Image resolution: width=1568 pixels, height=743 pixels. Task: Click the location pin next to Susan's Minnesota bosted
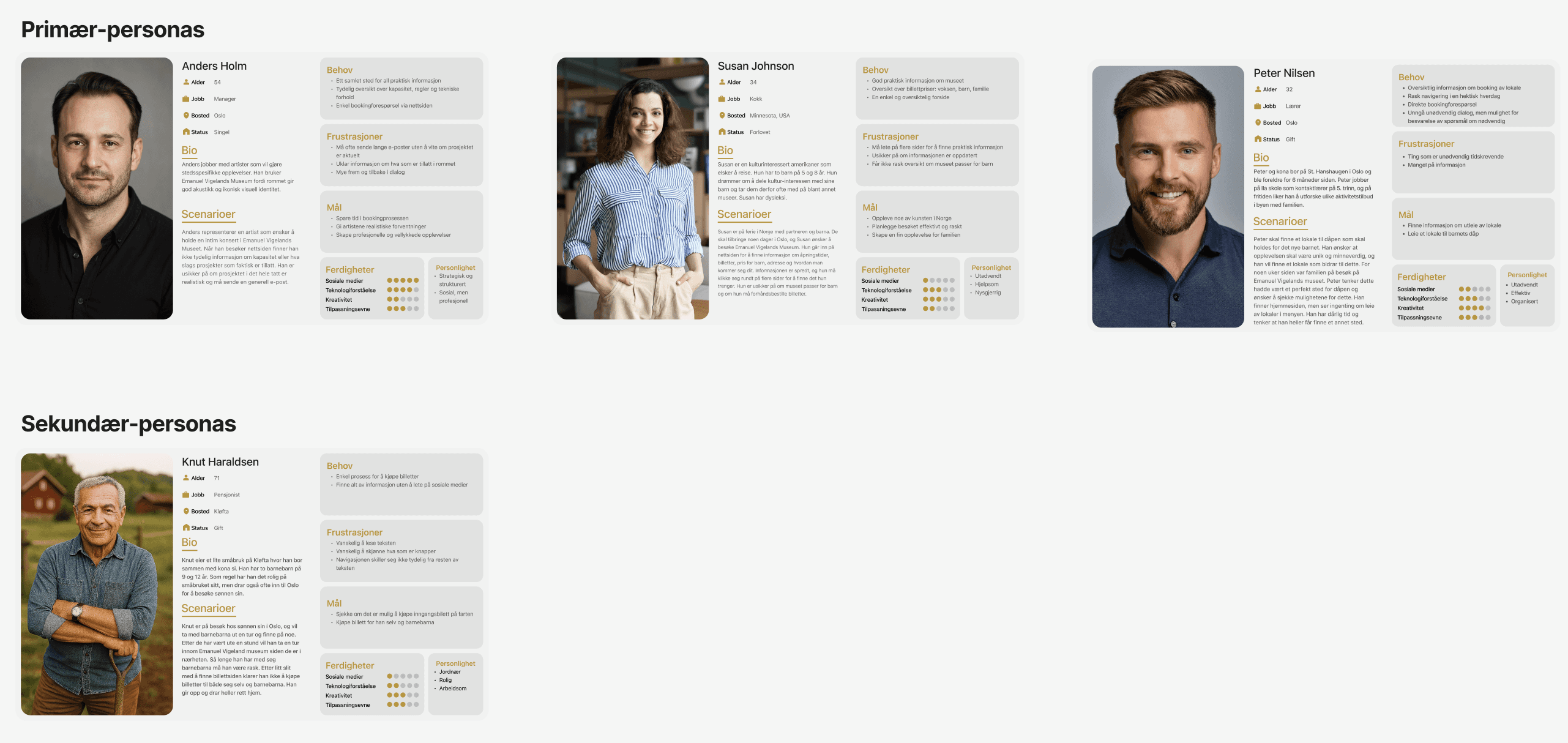click(722, 115)
